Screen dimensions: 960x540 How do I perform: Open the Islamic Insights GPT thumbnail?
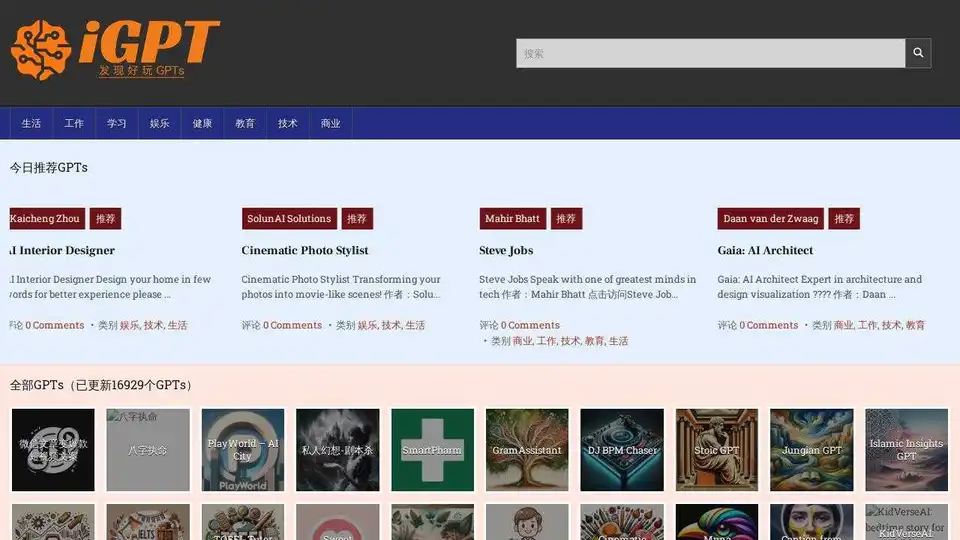[x=907, y=450]
